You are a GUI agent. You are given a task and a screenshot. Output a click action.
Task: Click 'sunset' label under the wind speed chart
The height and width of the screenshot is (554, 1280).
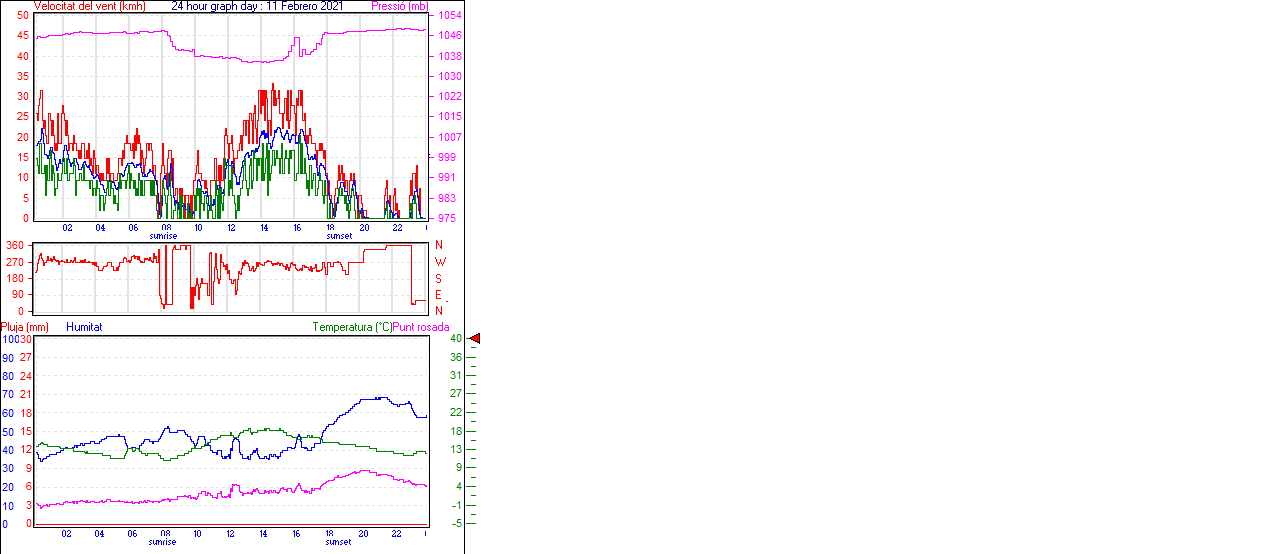339,236
